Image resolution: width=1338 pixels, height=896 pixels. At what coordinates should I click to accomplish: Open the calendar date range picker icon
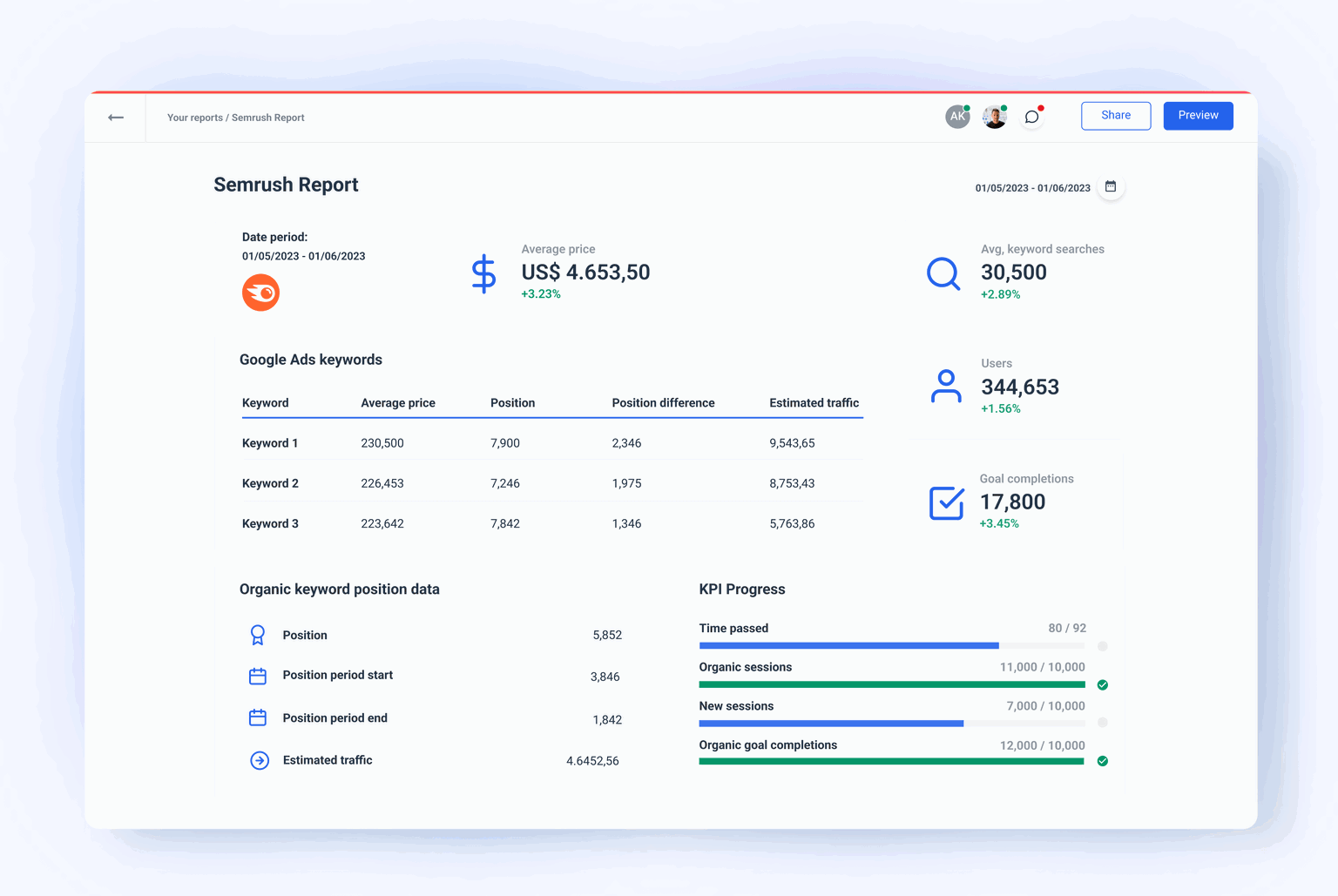coord(1111,186)
